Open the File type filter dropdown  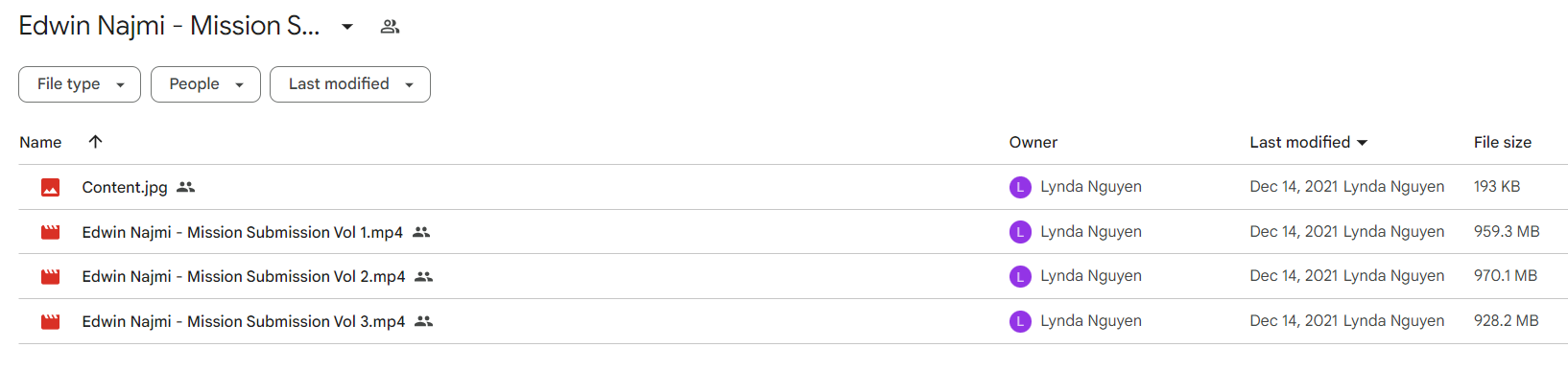pyautogui.click(x=80, y=84)
